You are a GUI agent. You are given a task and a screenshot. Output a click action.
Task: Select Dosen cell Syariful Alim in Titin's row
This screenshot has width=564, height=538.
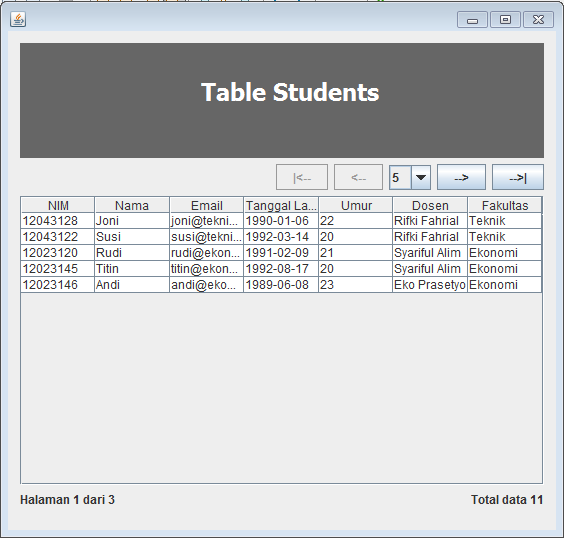click(430, 269)
